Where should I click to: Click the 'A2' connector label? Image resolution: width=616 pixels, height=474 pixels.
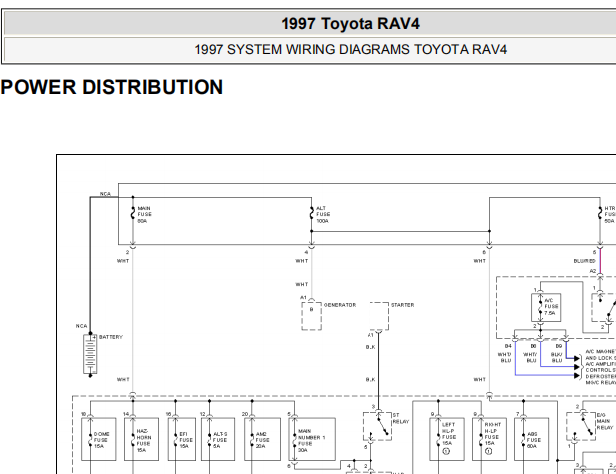pyautogui.click(x=593, y=271)
